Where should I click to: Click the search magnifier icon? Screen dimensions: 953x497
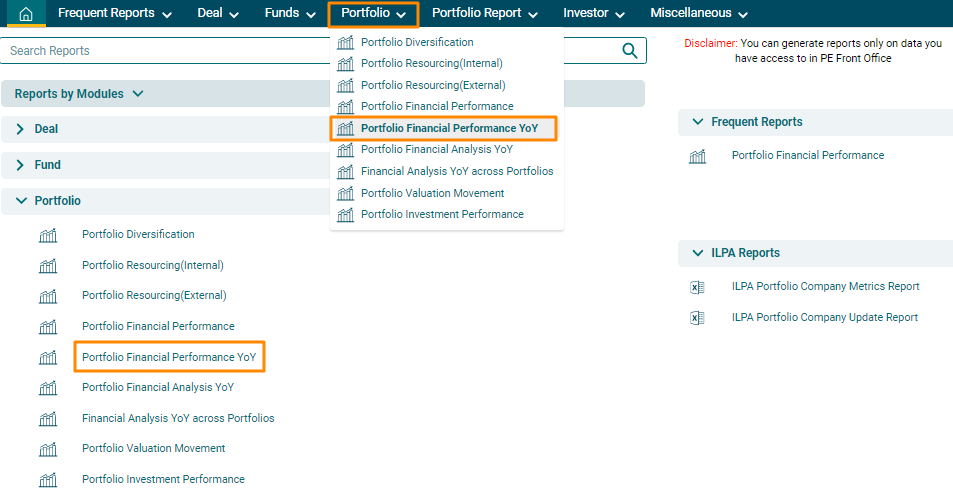(x=630, y=51)
